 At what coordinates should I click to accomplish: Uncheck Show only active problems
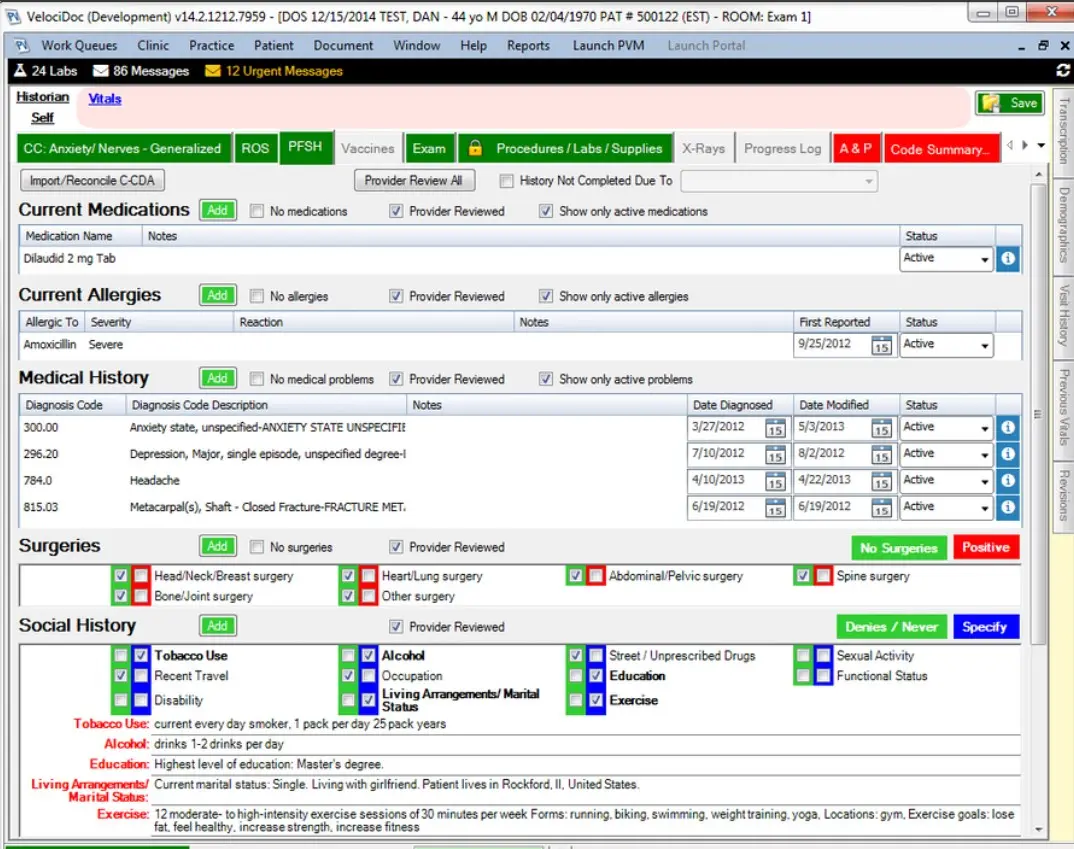tap(546, 379)
